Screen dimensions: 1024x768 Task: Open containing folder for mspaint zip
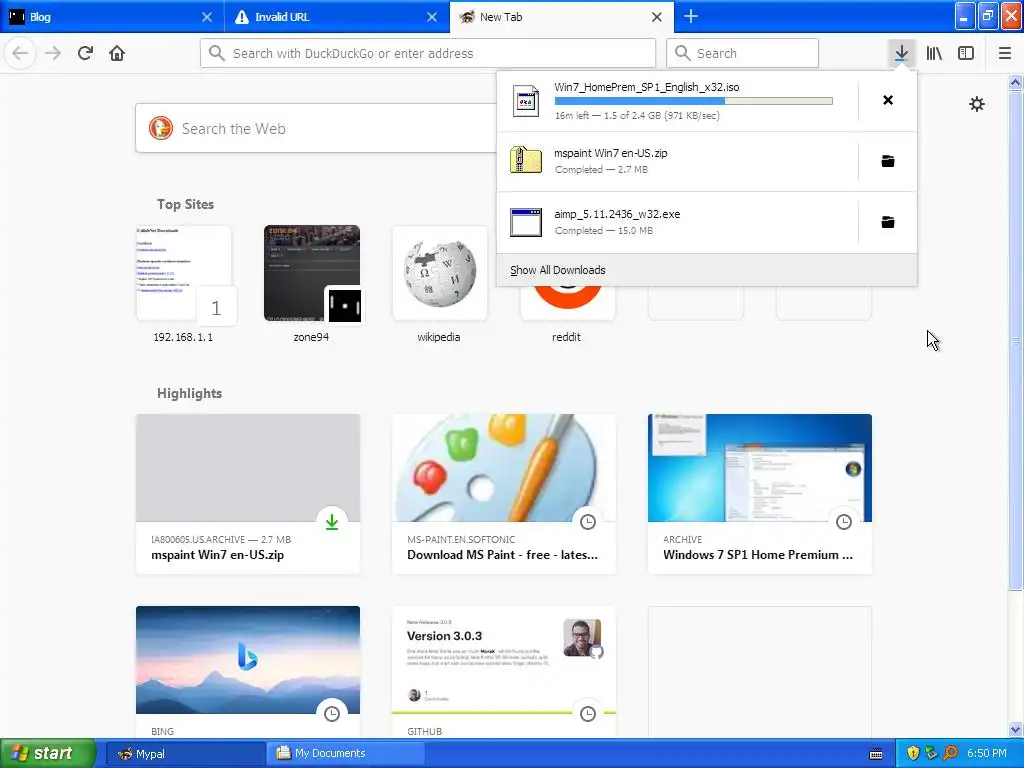888,161
